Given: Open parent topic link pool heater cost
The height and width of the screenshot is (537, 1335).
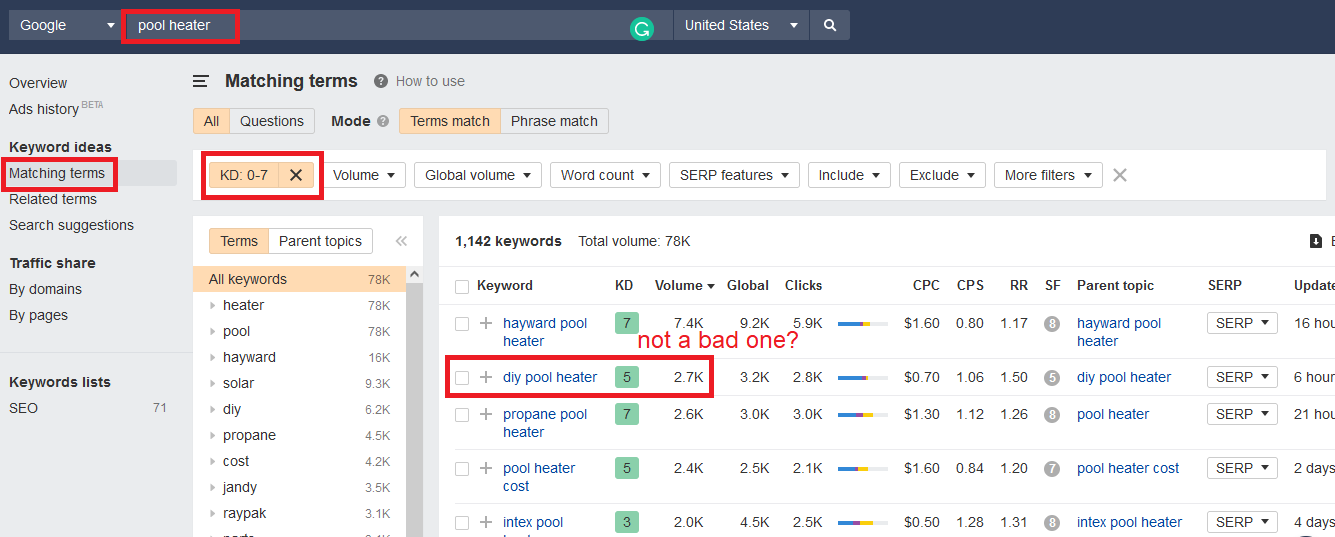Looking at the screenshot, I should click(x=1128, y=468).
